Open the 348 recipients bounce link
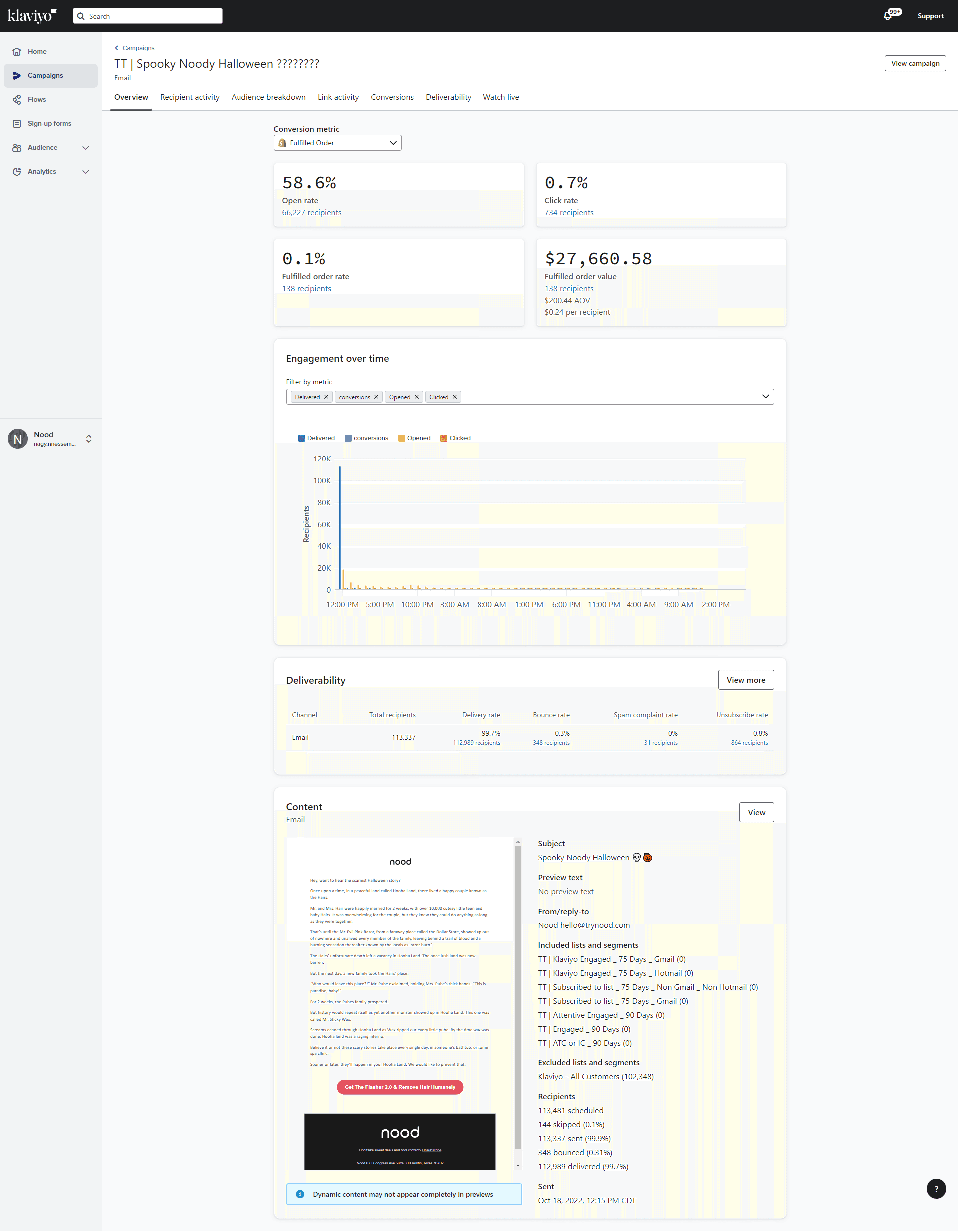This screenshot has height=1232, width=958. 551,743
